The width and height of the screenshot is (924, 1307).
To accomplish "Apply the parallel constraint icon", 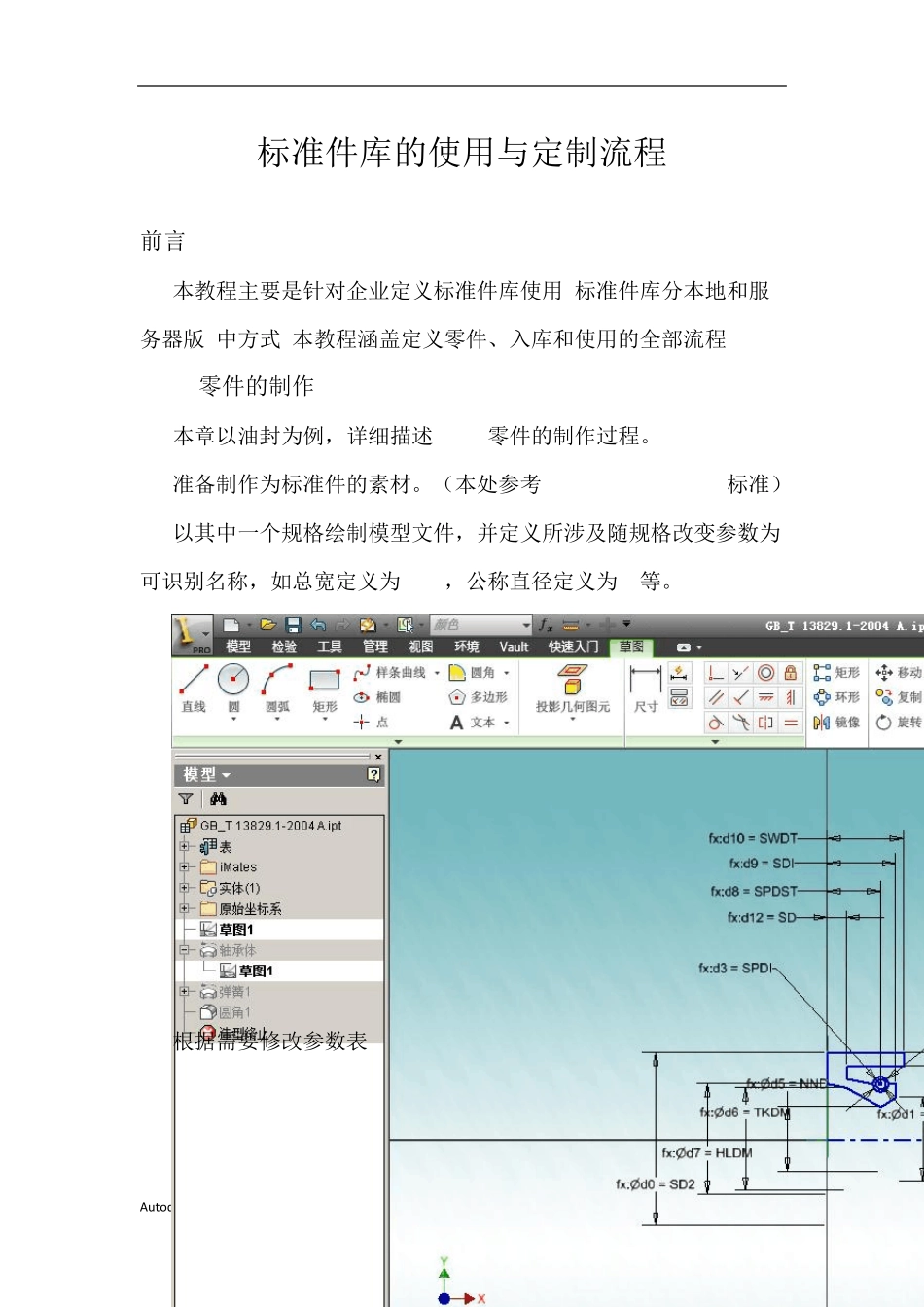I will click(x=716, y=697).
